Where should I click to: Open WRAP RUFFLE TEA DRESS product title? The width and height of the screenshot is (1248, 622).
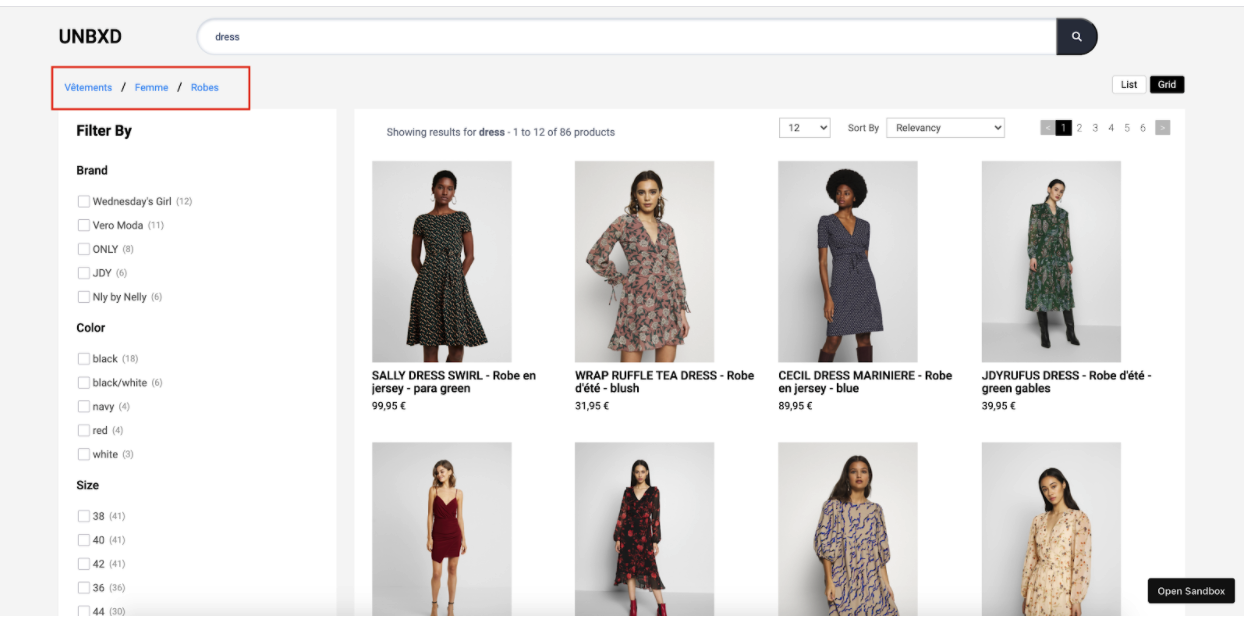click(x=664, y=382)
